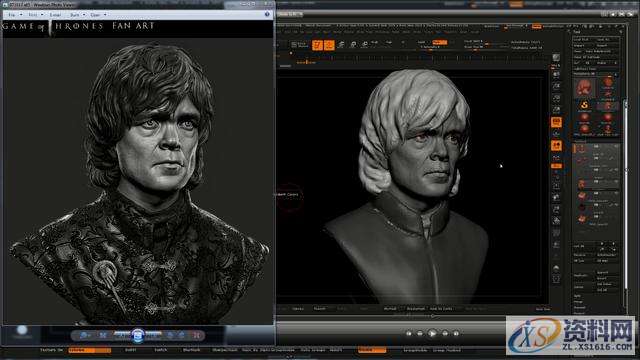
Task: Select the Move tool icon in top shelf
Action: coord(341,44)
